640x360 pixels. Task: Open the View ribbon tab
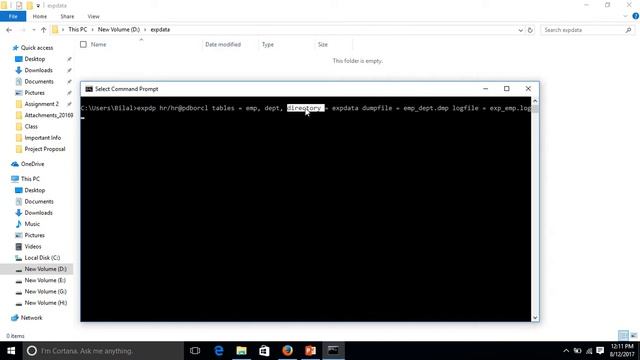click(x=93, y=16)
